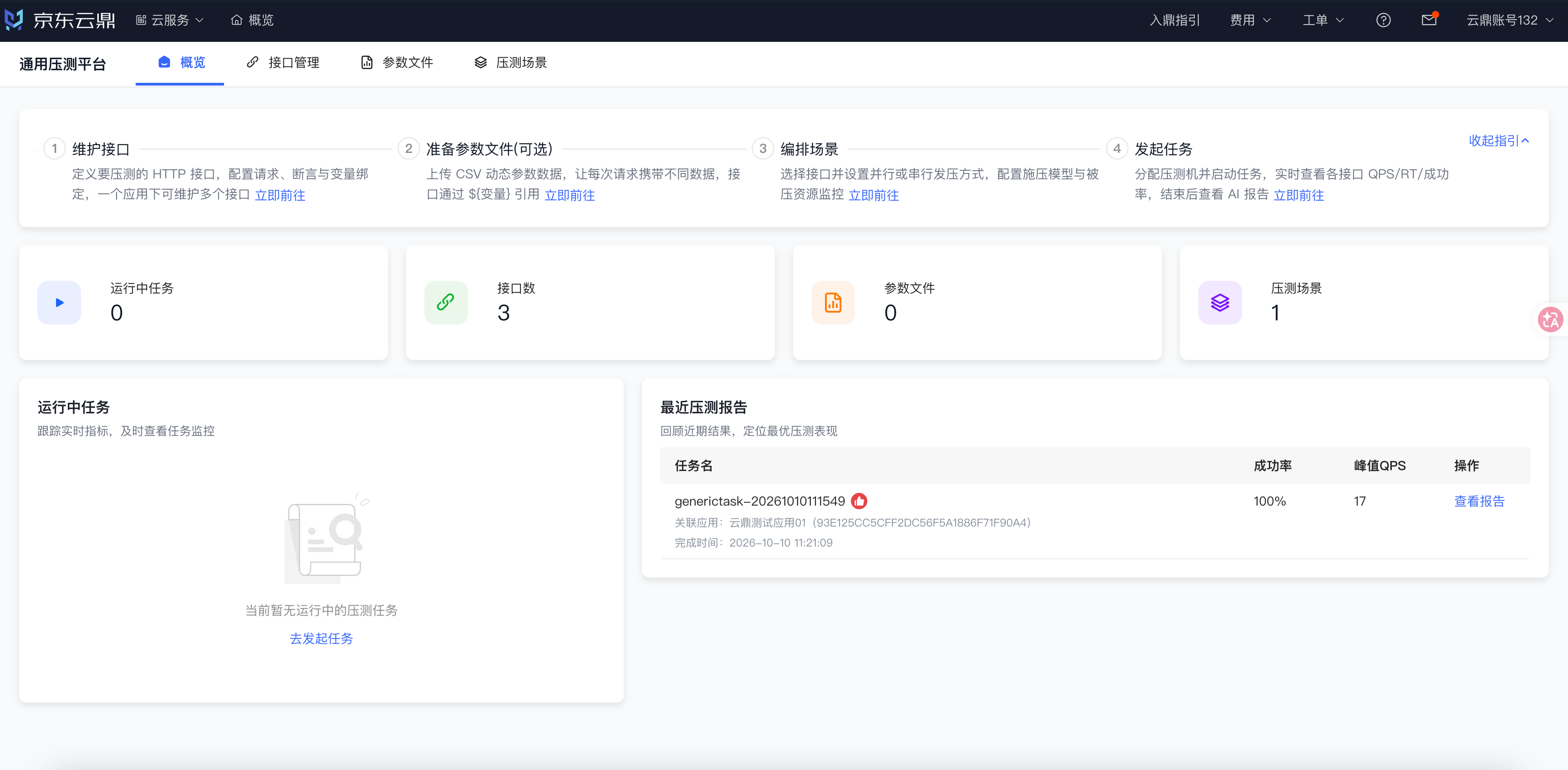Switch to the 接口管理 tab
The height and width of the screenshot is (770, 1568).
(x=283, y=63)
